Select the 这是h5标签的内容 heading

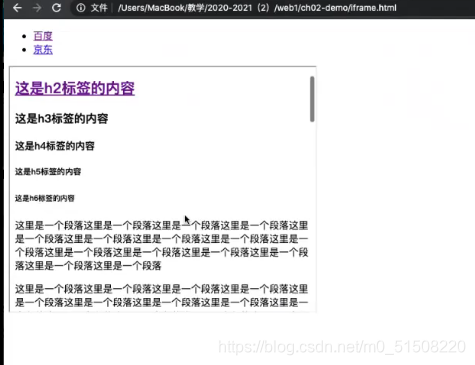(48, 172)
